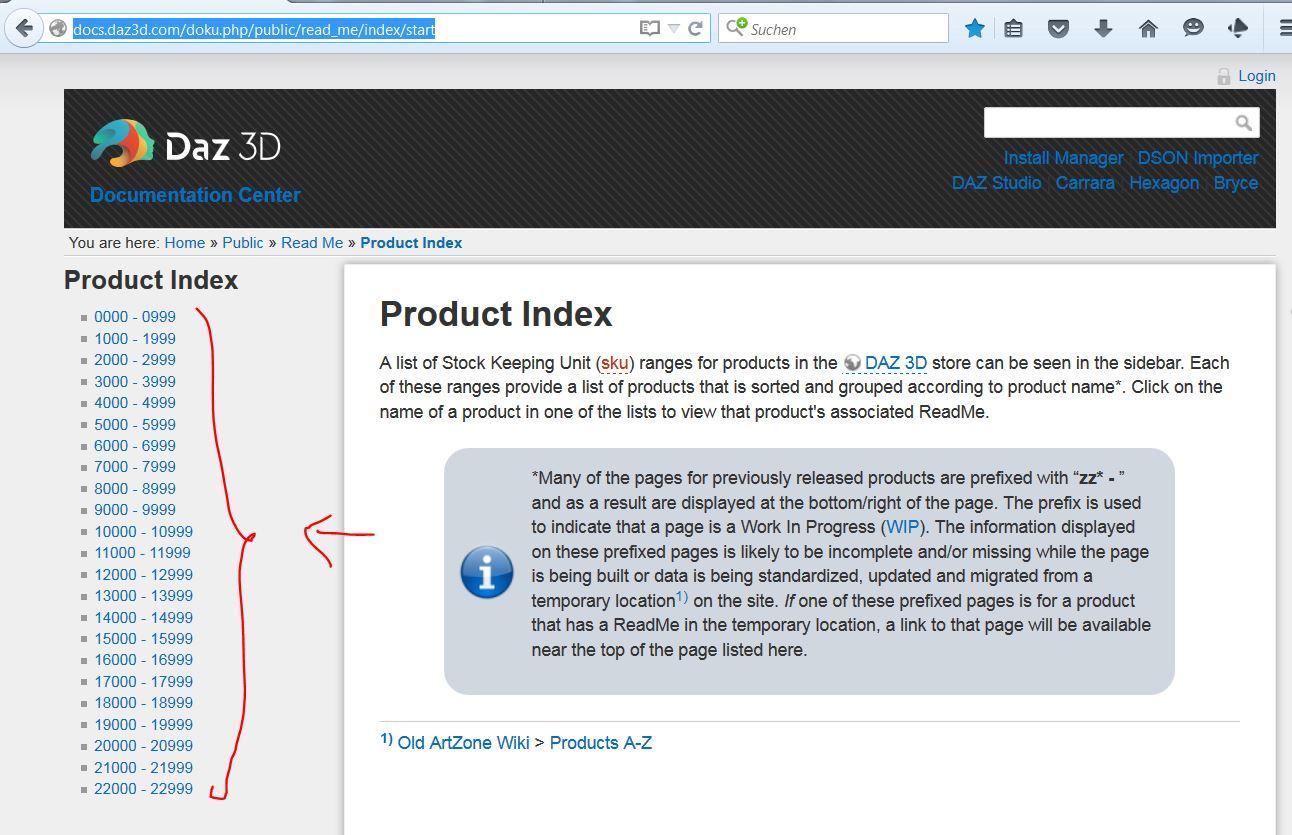
Task: Click the Documentation Center title link
Action: pos(195,195)
